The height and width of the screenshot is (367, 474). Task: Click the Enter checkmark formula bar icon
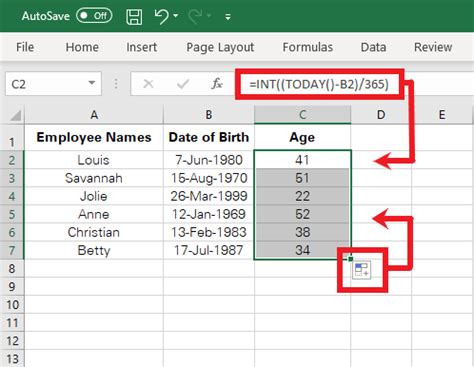183,84
